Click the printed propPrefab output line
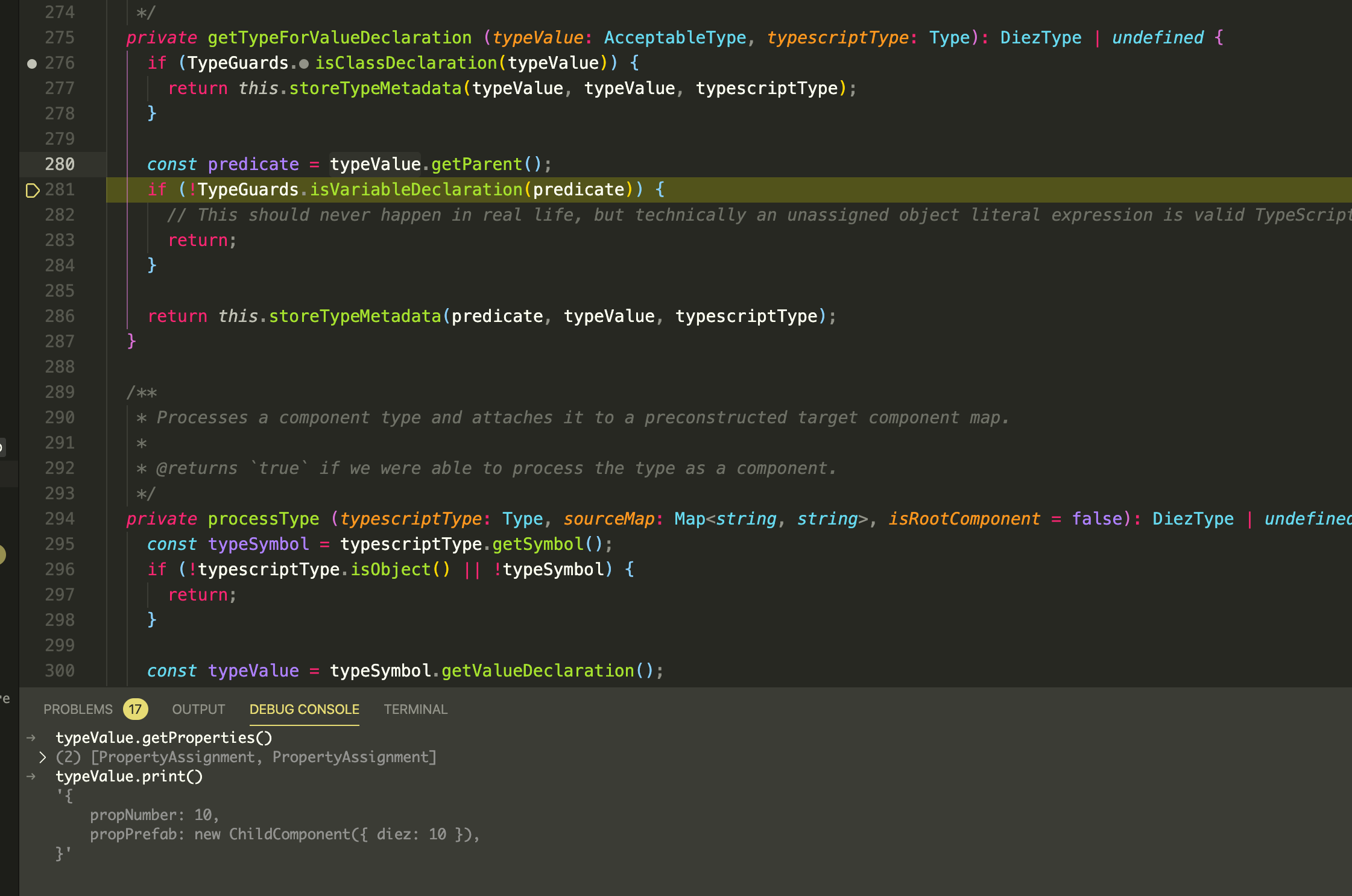Viewport: 1352px width, 896px height. [x=285, y=834]
